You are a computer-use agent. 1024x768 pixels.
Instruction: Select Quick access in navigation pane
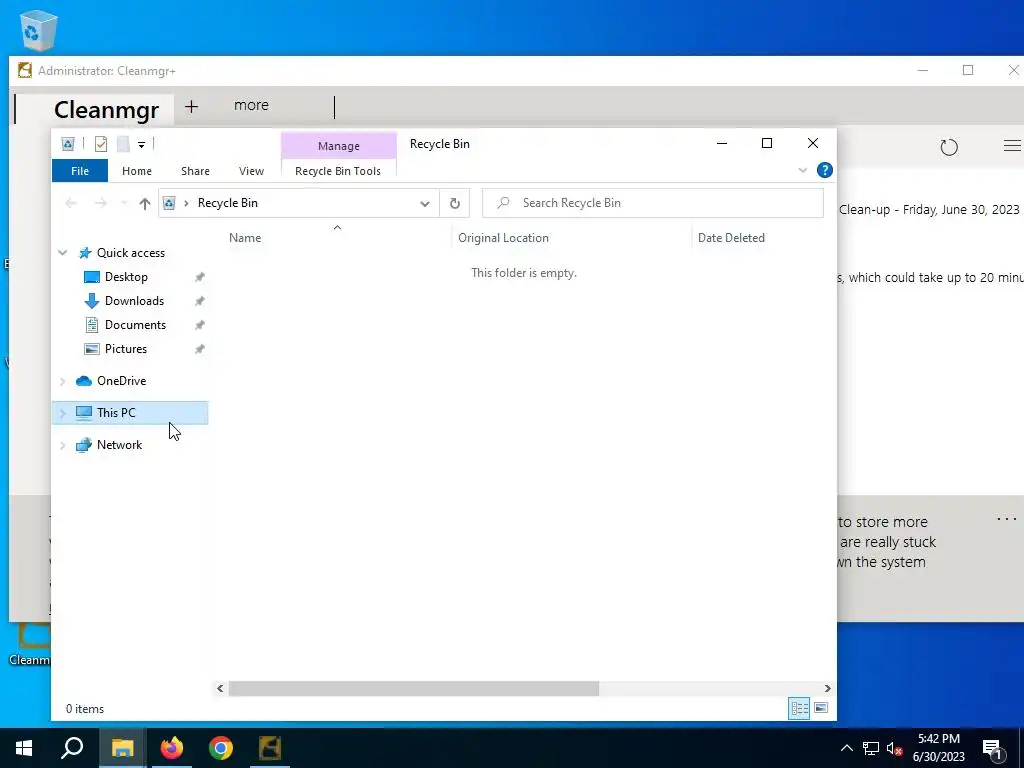pyautogui.click(x=131, y=253)
